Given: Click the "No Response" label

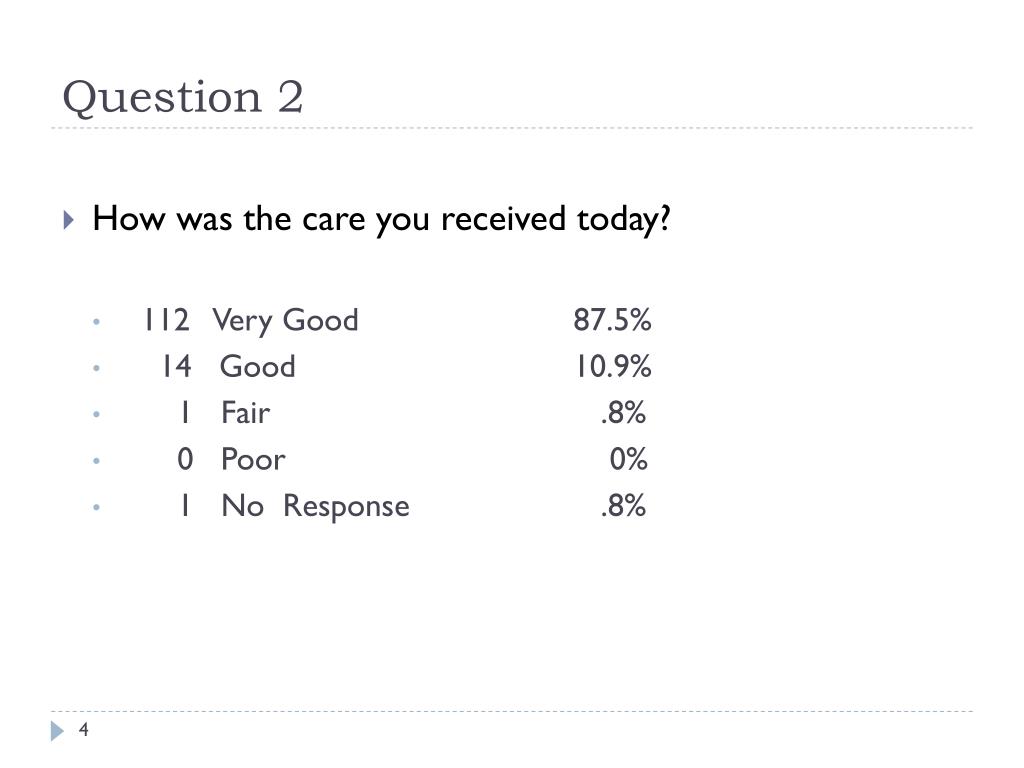Looking at the screenshot, I should pyautogui.click(x=315, y=506).
